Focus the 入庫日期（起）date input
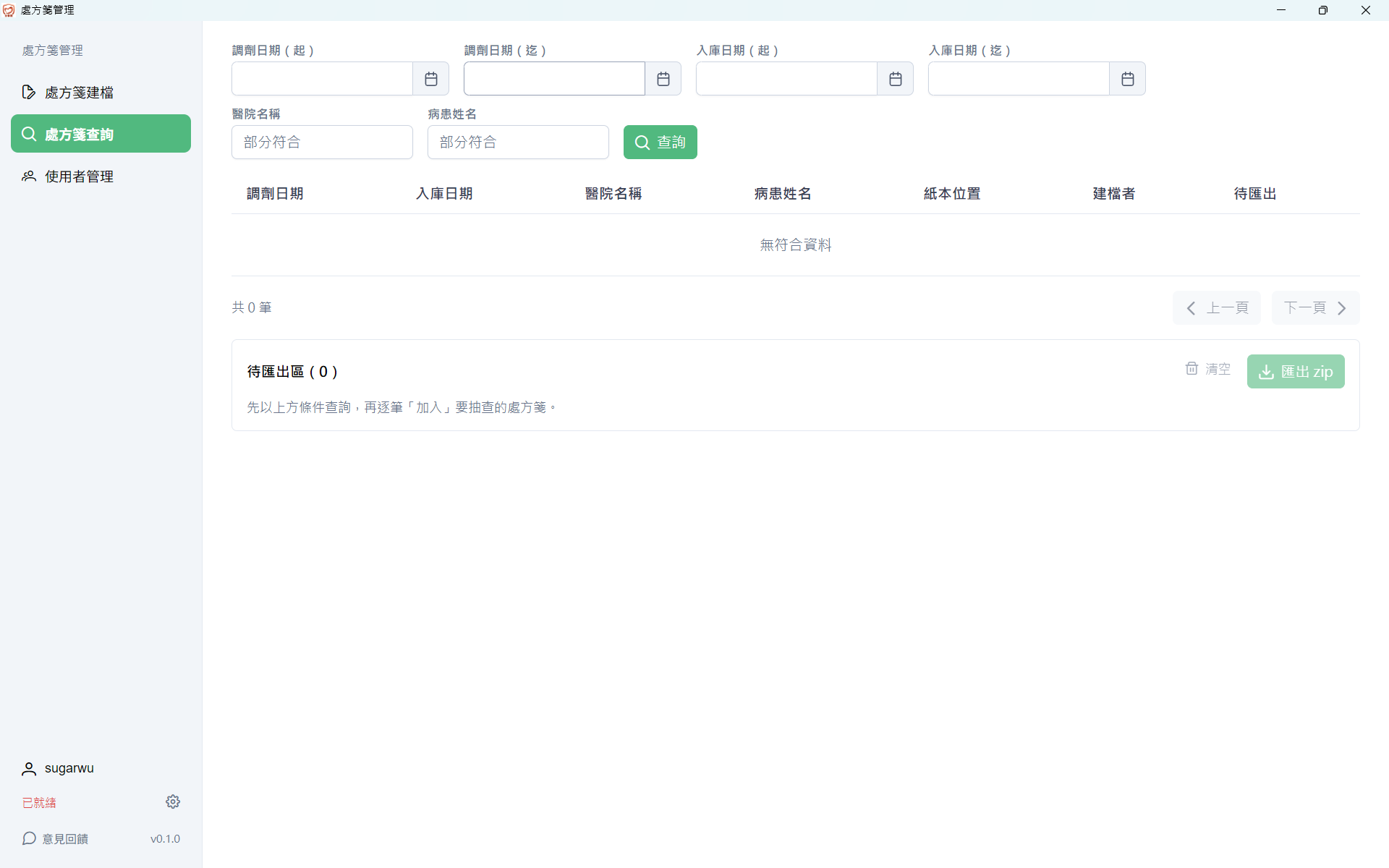This screenshot has height=868, width=1389. [x=786, y=79]
